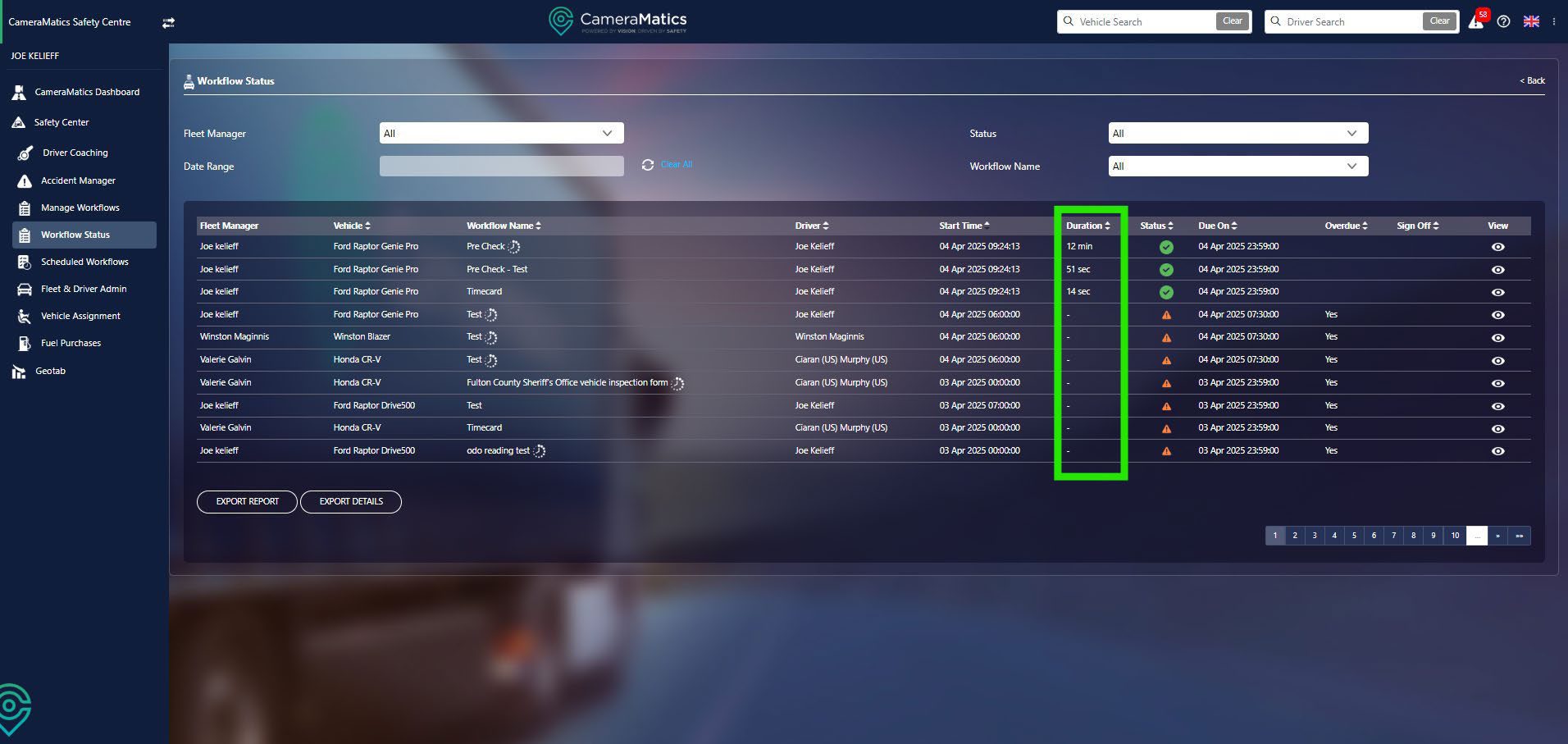This screenshot has width=1568, height=744.
Task: Open the Workflow Name filter dropdown
Action: pos(1238,167)
